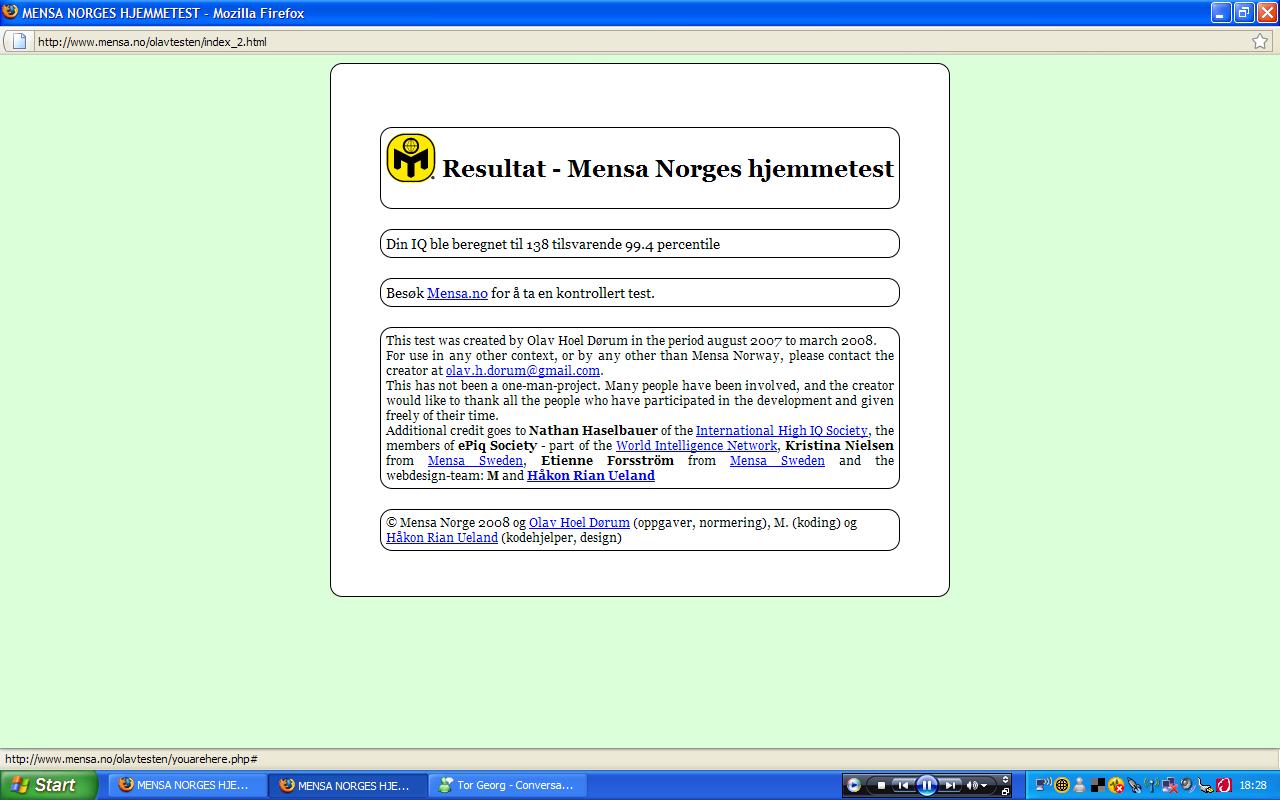Image resolution: width=1280 pixels, height=800 pixels.
Task: Click the 18:28 system clock
Action: 1253,786
